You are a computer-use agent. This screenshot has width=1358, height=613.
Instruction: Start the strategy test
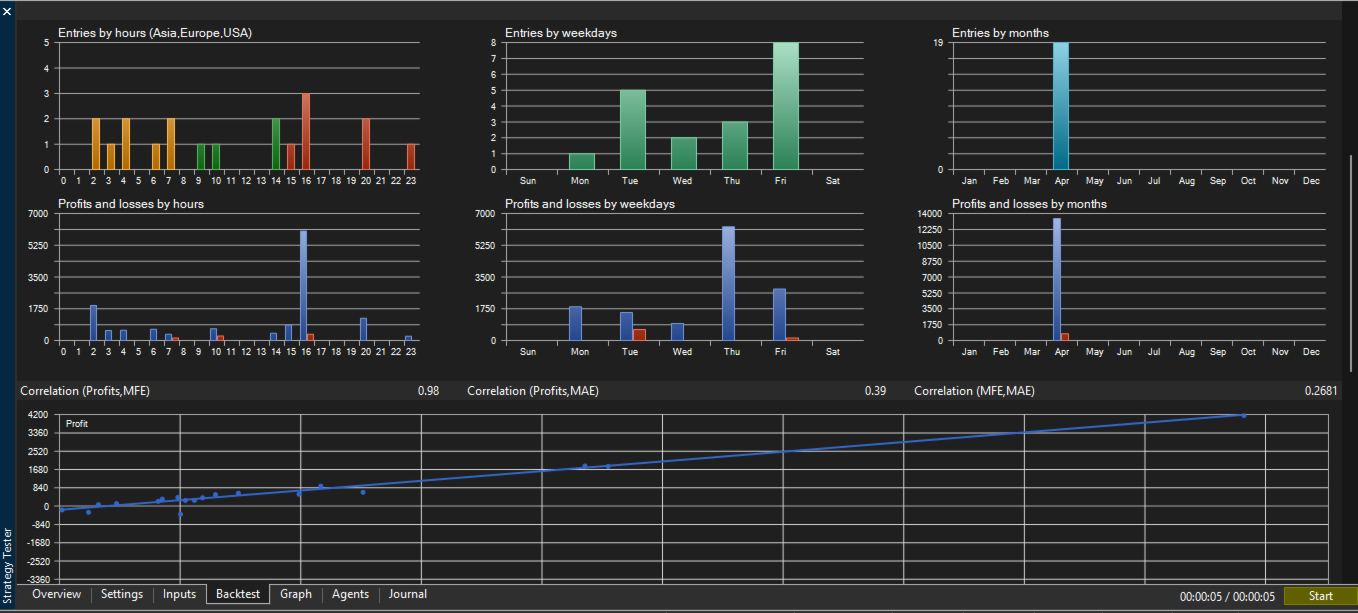point(1320,597)
